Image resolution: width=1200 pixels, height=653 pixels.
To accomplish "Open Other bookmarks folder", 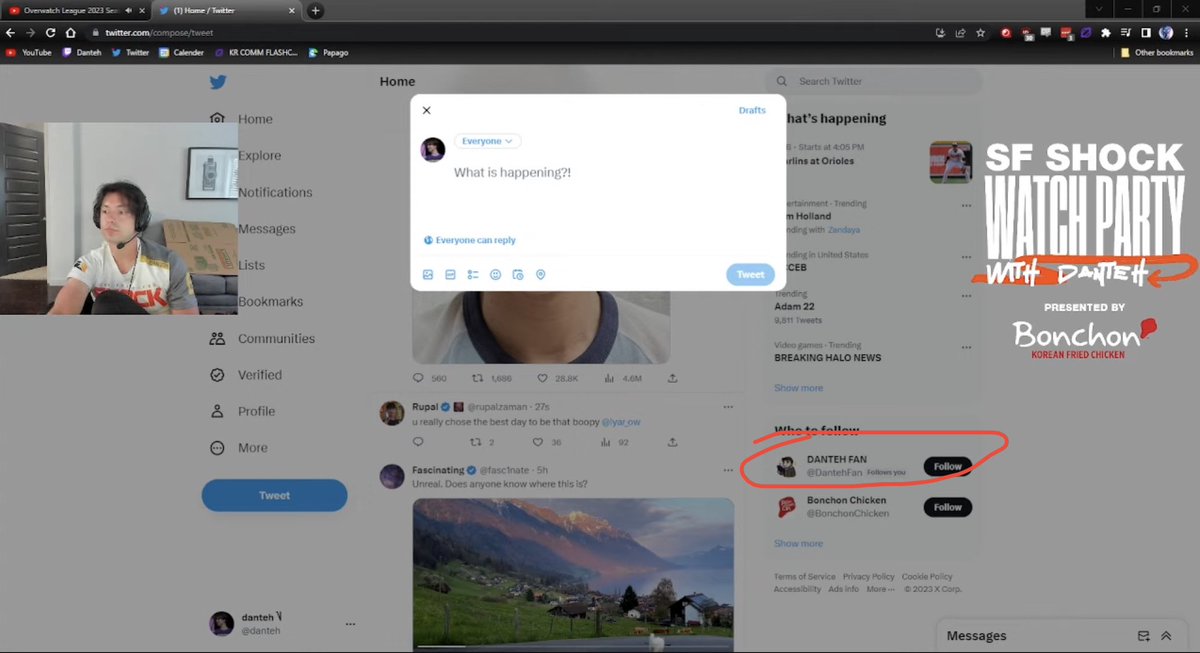I will [x=1157, y=52].
